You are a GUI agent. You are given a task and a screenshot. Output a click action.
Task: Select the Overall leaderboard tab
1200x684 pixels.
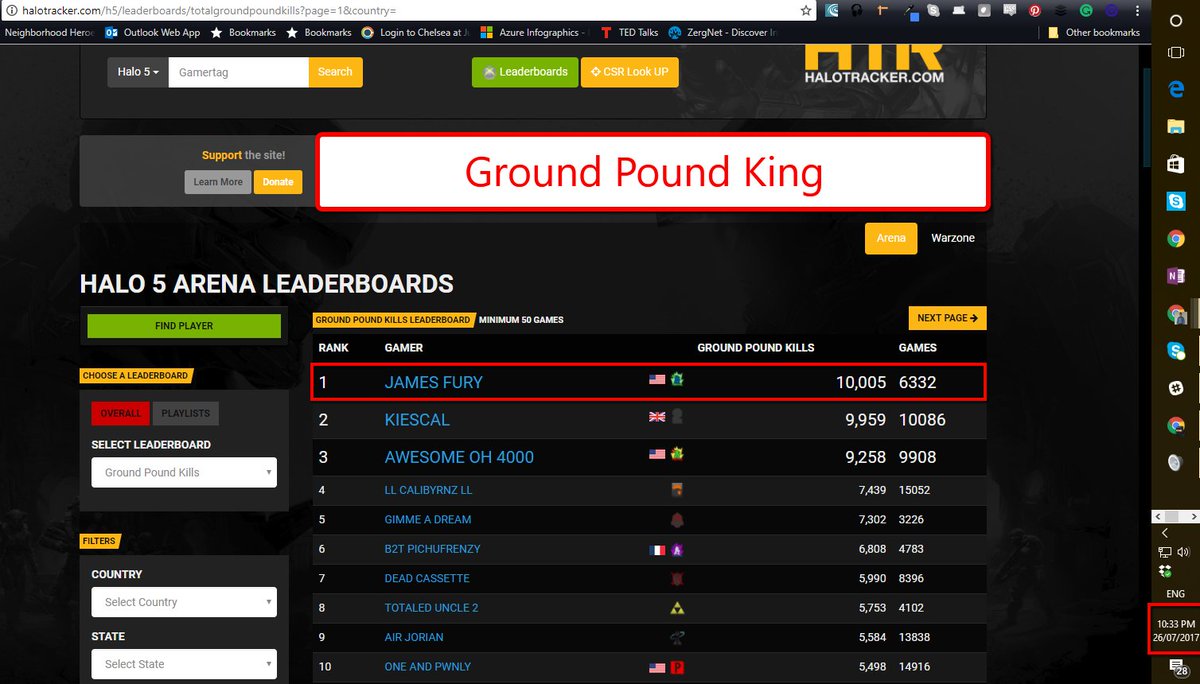tap(121, 413)
